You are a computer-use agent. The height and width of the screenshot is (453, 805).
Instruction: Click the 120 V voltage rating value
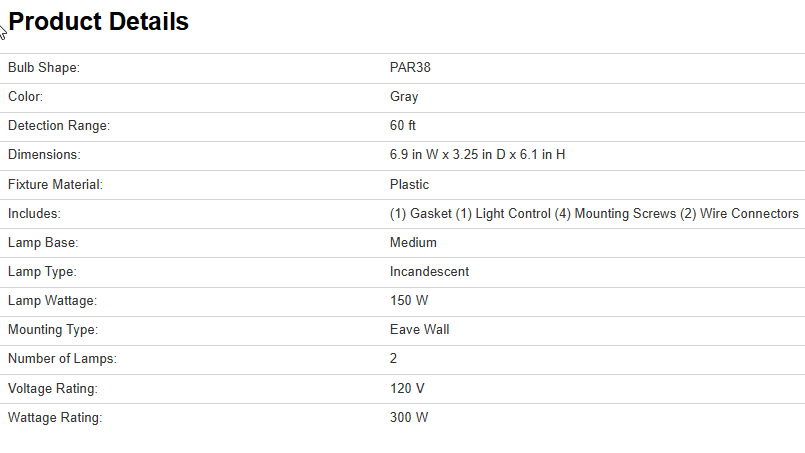(408, 387)
